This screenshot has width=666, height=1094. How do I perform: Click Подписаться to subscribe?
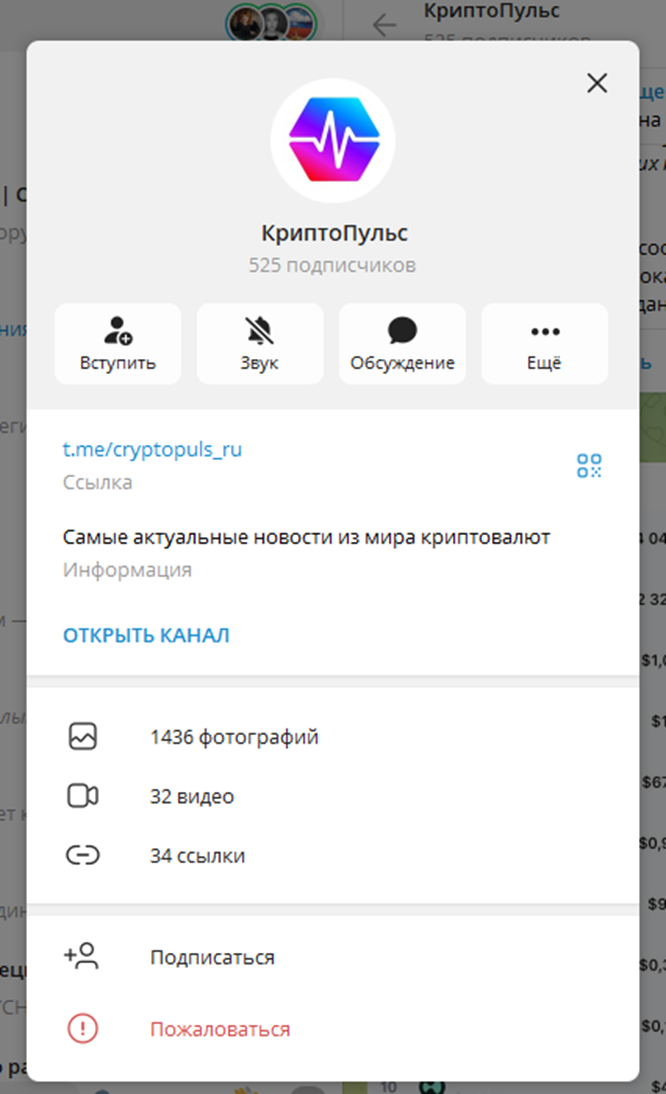(x=333, y=957)
